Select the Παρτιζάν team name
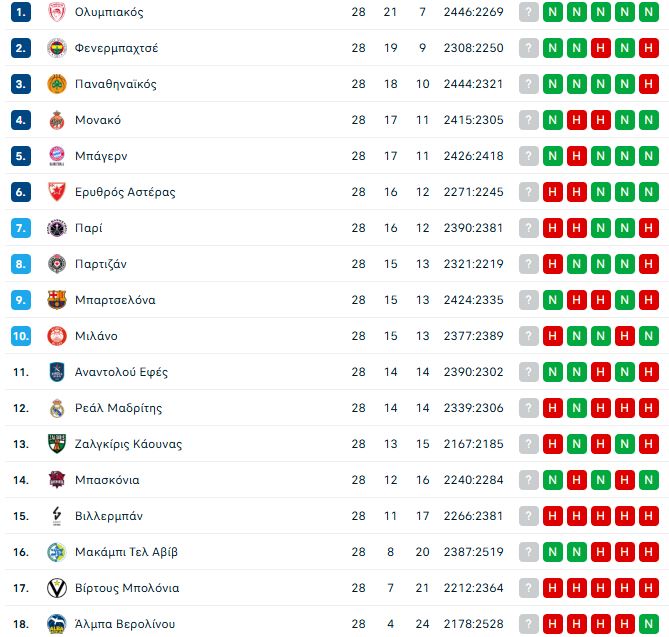 tap(101, 264)
